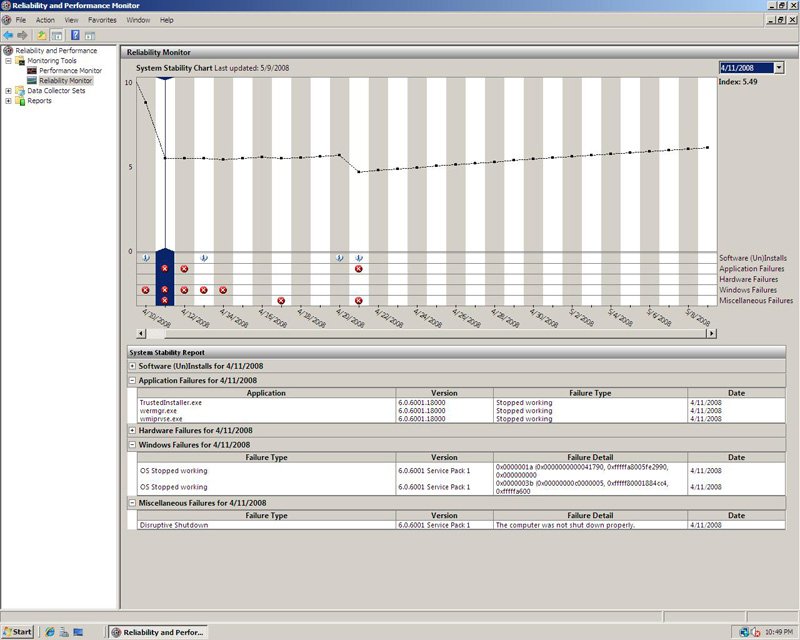Click the chart scrollbar left arrow
This screenshot has width=800, height=640.
pyautogui.click(x=141, y=333)
